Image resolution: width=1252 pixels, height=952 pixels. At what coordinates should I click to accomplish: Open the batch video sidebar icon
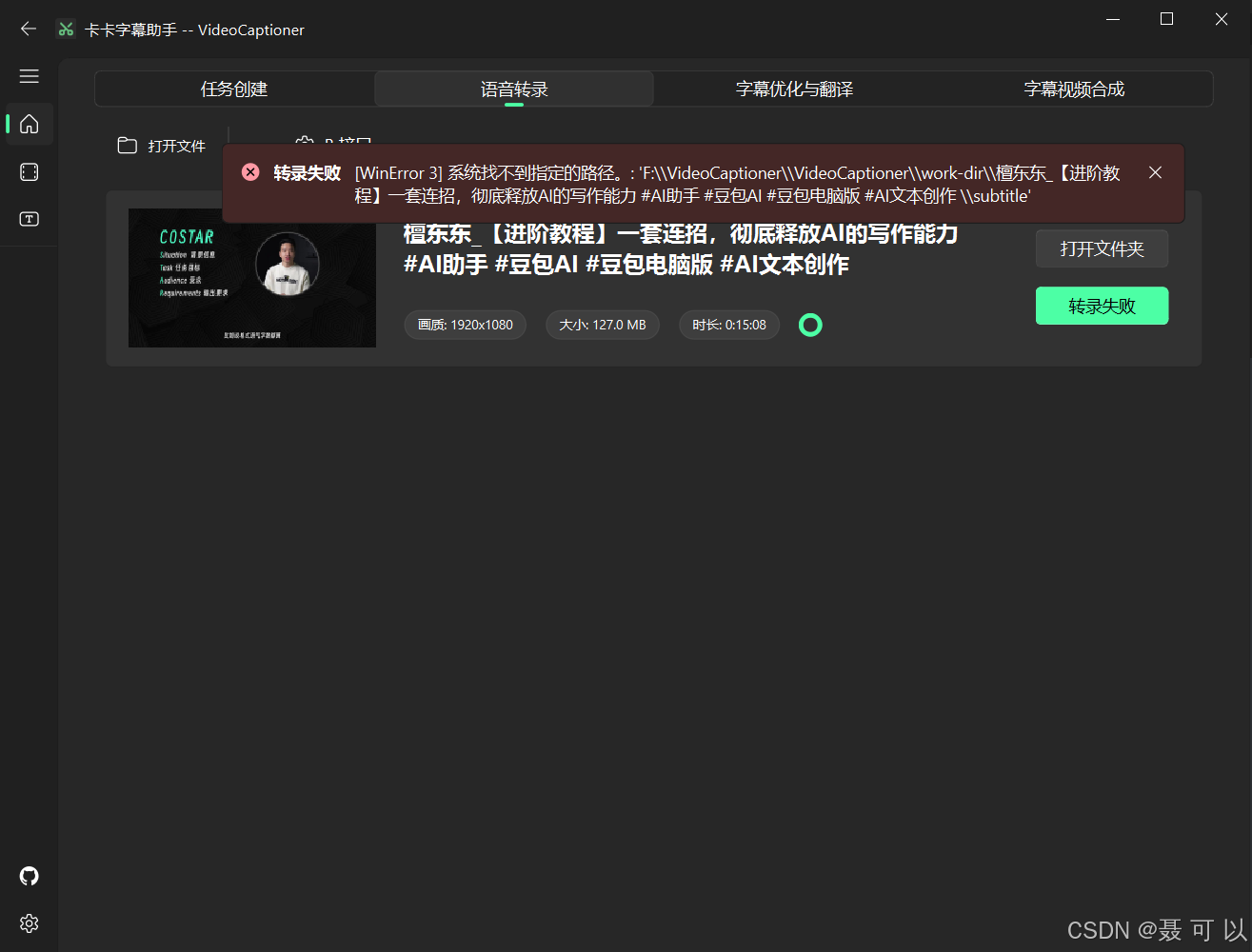[x=30, y=171]
